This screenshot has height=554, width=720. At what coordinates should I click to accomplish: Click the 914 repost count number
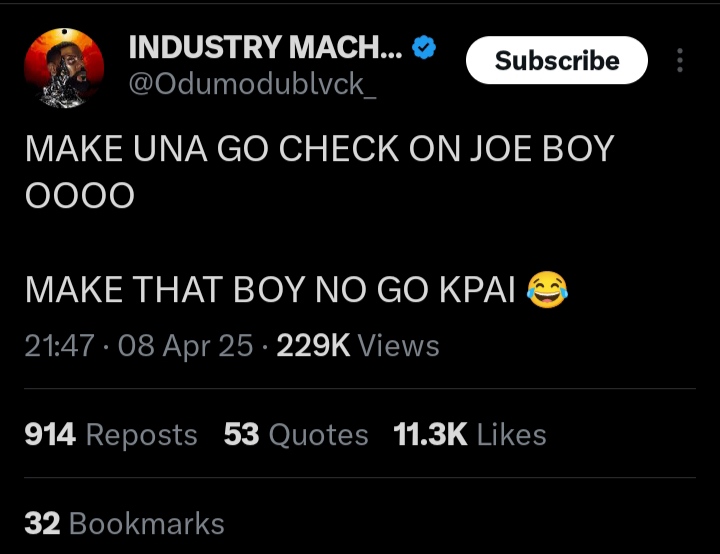pos(50,435)
